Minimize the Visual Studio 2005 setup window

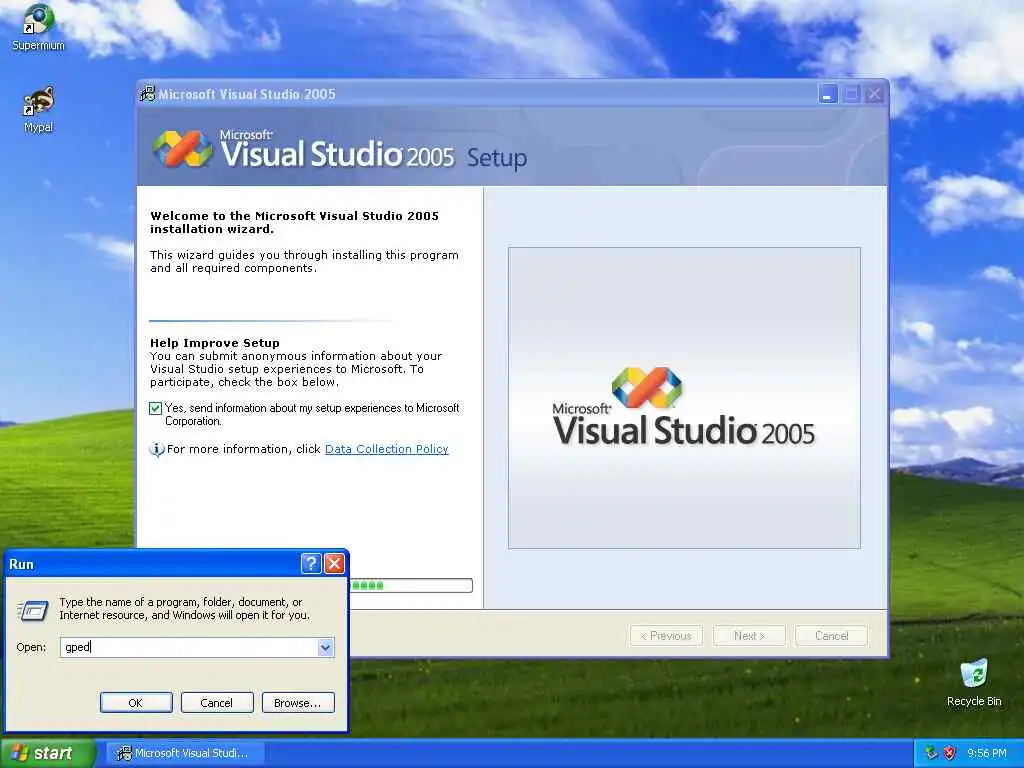pos(827,94)
